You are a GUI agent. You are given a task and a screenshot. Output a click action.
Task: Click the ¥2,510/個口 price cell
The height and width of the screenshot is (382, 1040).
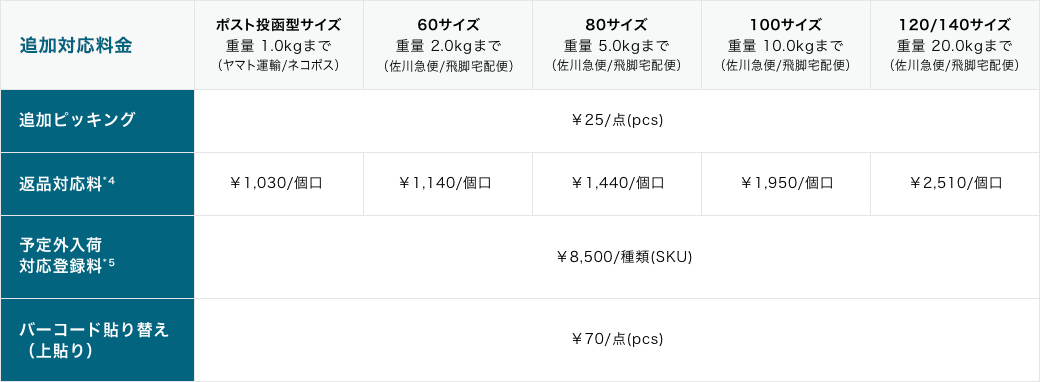(955, 184)
